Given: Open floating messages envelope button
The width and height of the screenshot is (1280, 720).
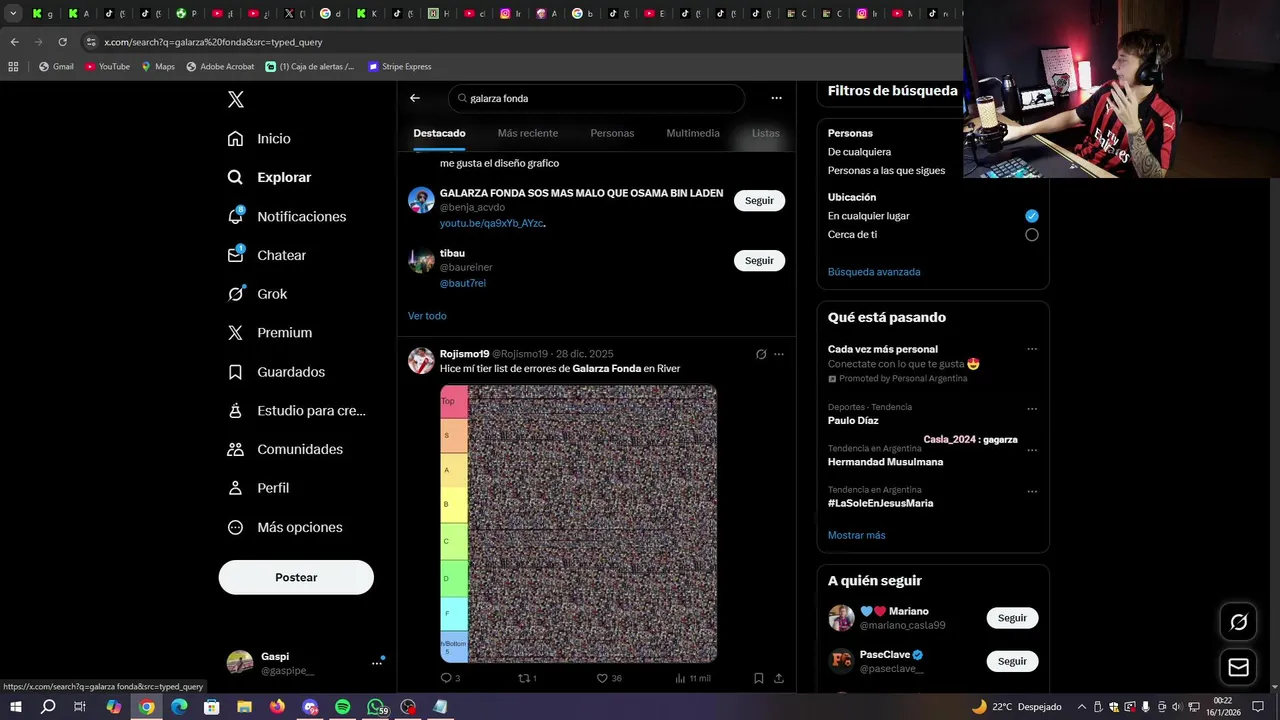Looking at the screenshot, I should (1238, 667).
